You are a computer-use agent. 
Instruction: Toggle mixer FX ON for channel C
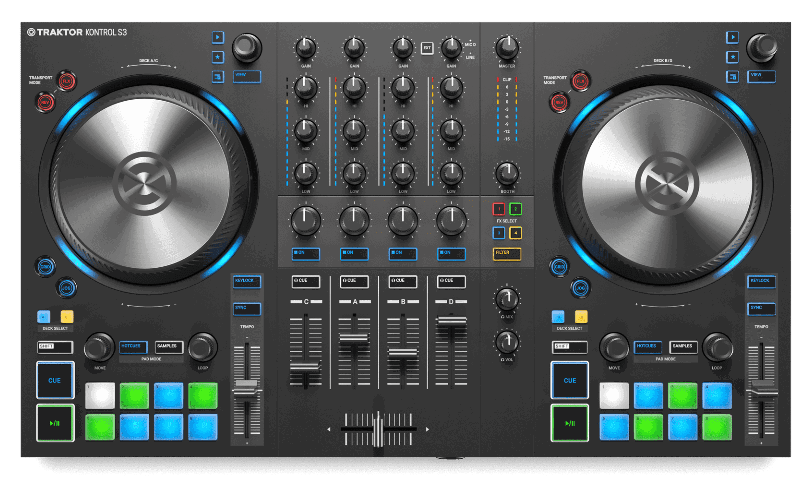tap(306, 254)
